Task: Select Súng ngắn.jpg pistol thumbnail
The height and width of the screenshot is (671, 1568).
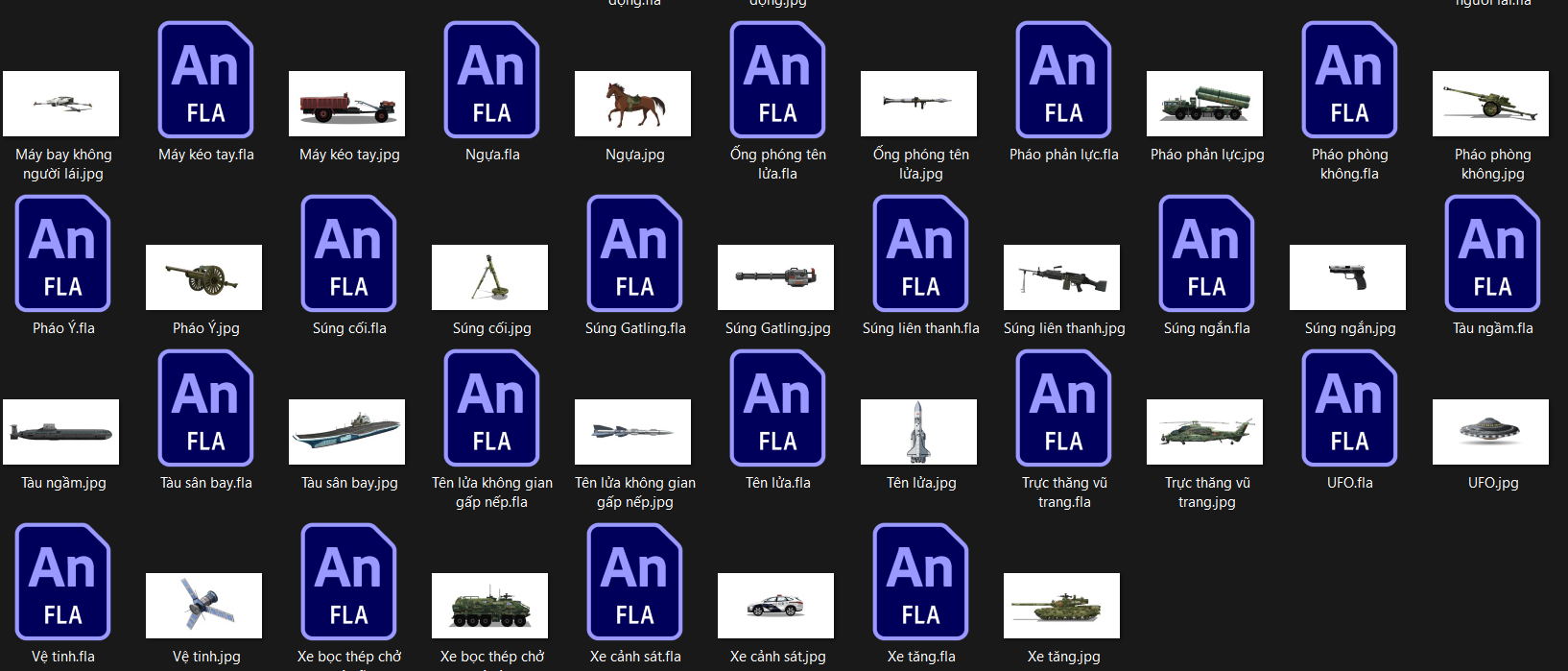Action: point(1347,277)
